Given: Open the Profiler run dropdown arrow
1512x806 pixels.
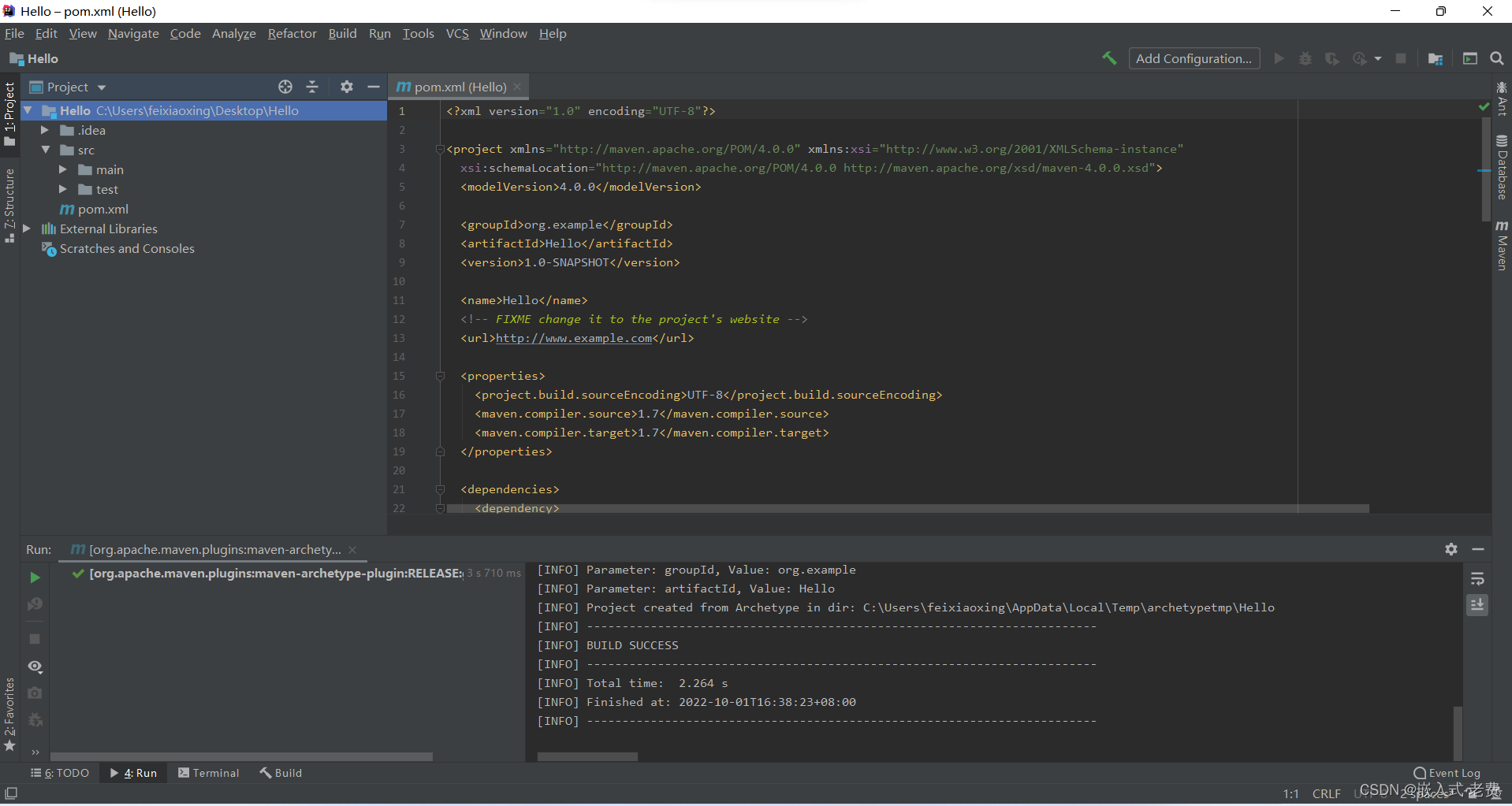Looking at the screenshot, I should pos(1378,58).
